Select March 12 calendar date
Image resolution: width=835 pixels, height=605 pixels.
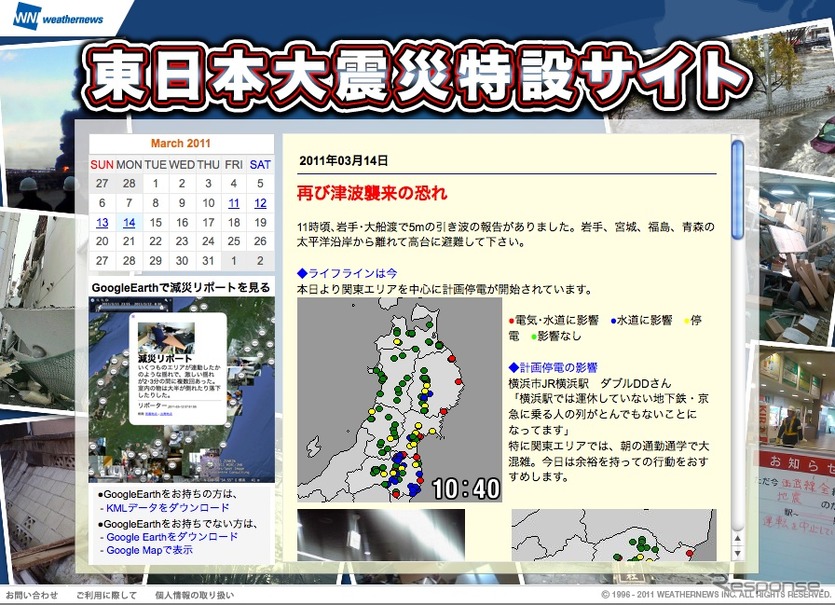[x=260, y=203]
